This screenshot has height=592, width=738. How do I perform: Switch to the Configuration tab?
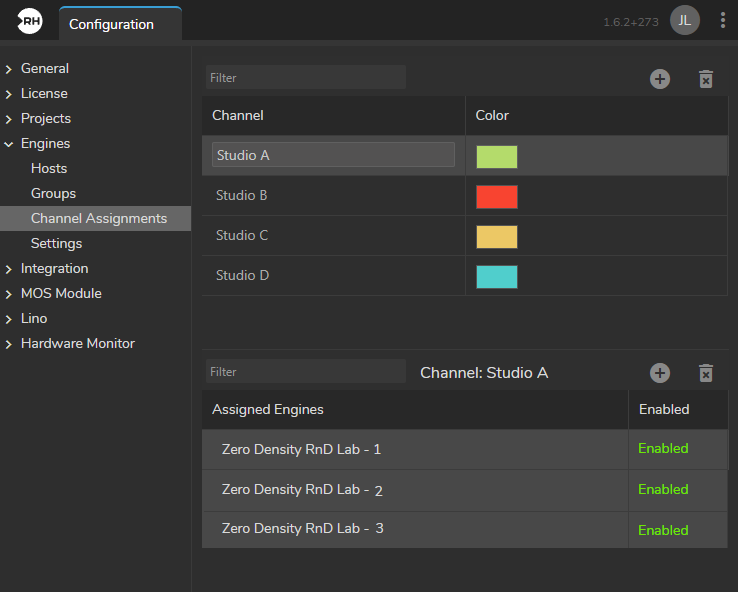pyautogui.click(x=111, y=24)
